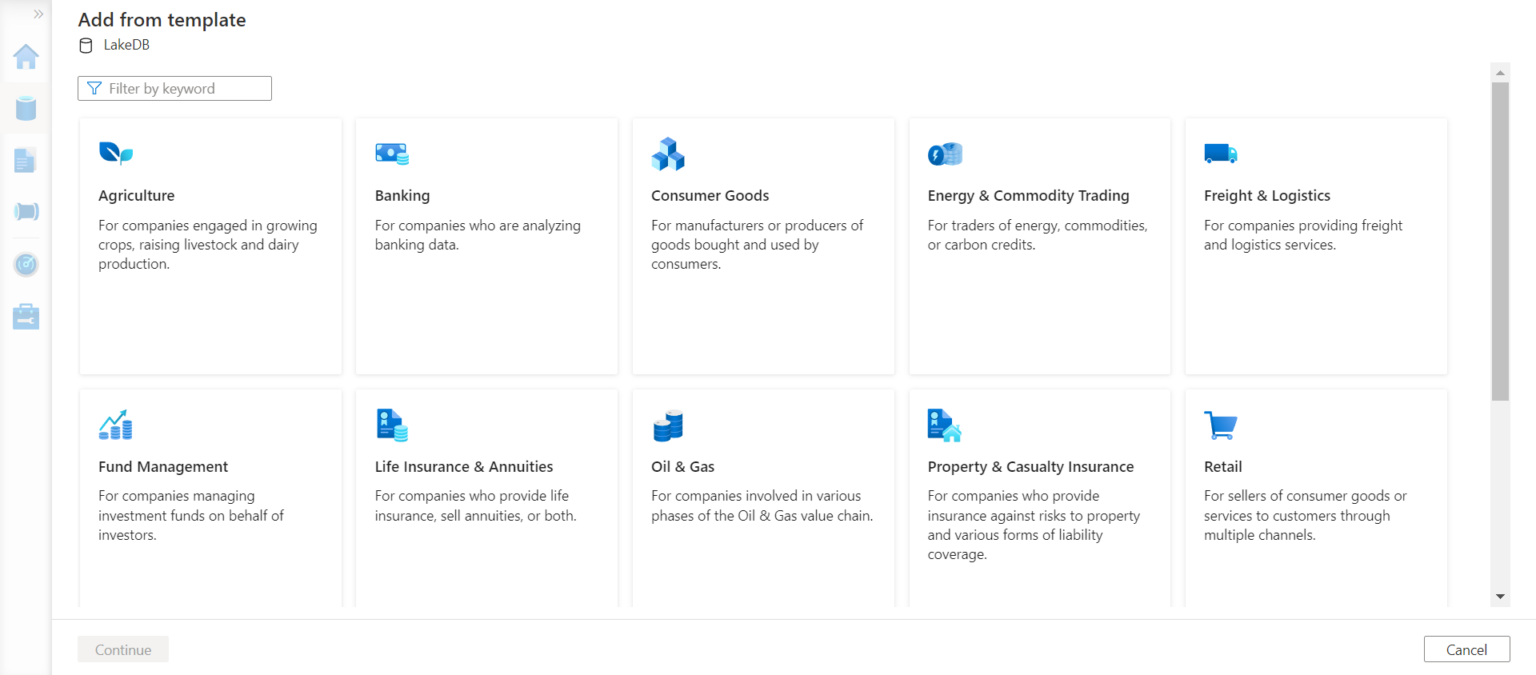Open the Home icon in the sidebar
This screenshot has height=675, width=1536.
coord(25,56)
